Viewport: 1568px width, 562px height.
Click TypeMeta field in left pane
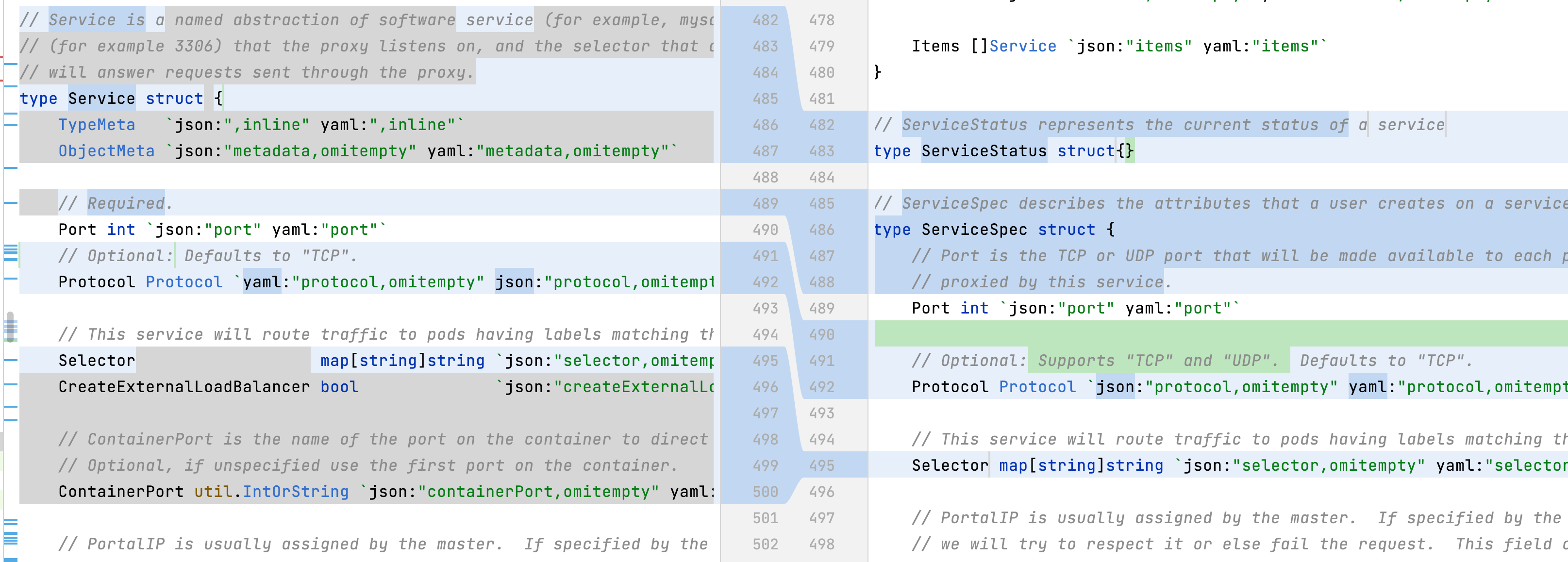click(96, 125)
